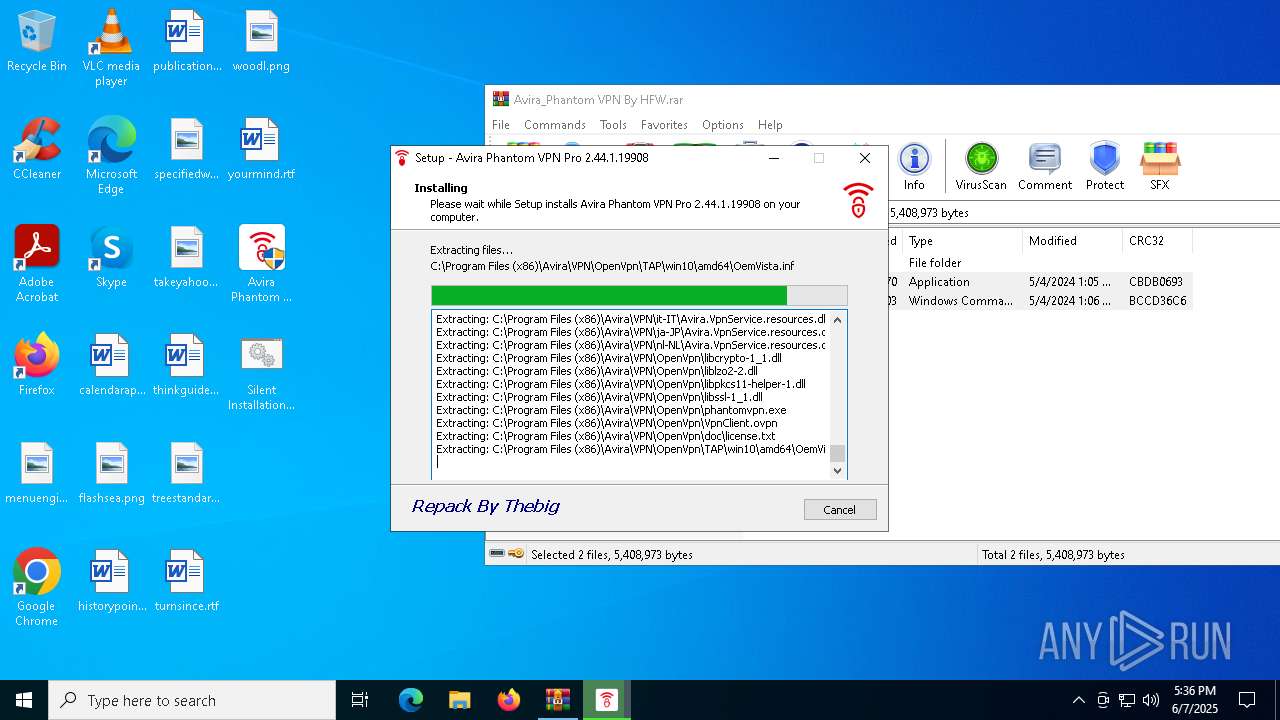This screenshot has width=1280, height=720.
Task: Open Microsoft Edge desktop shortcut
Action: point(111,156)
